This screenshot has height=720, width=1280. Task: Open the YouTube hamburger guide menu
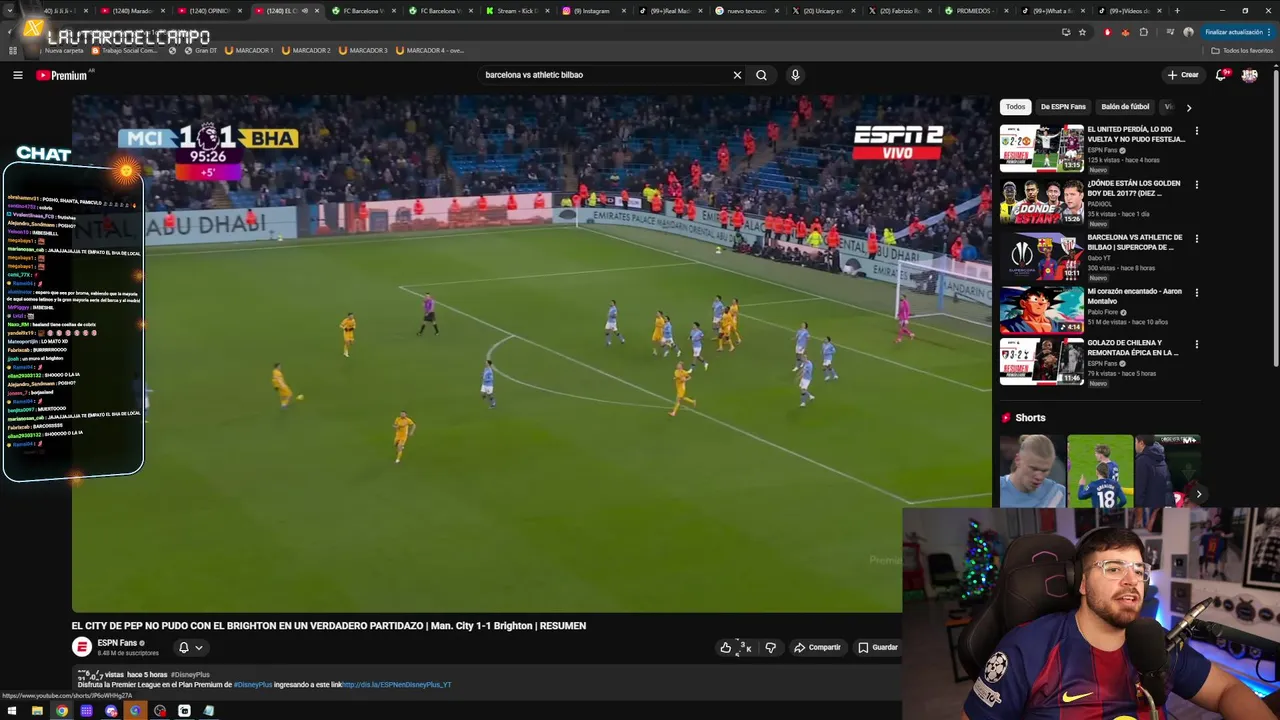pyautogui.click(x=17, y=75)
